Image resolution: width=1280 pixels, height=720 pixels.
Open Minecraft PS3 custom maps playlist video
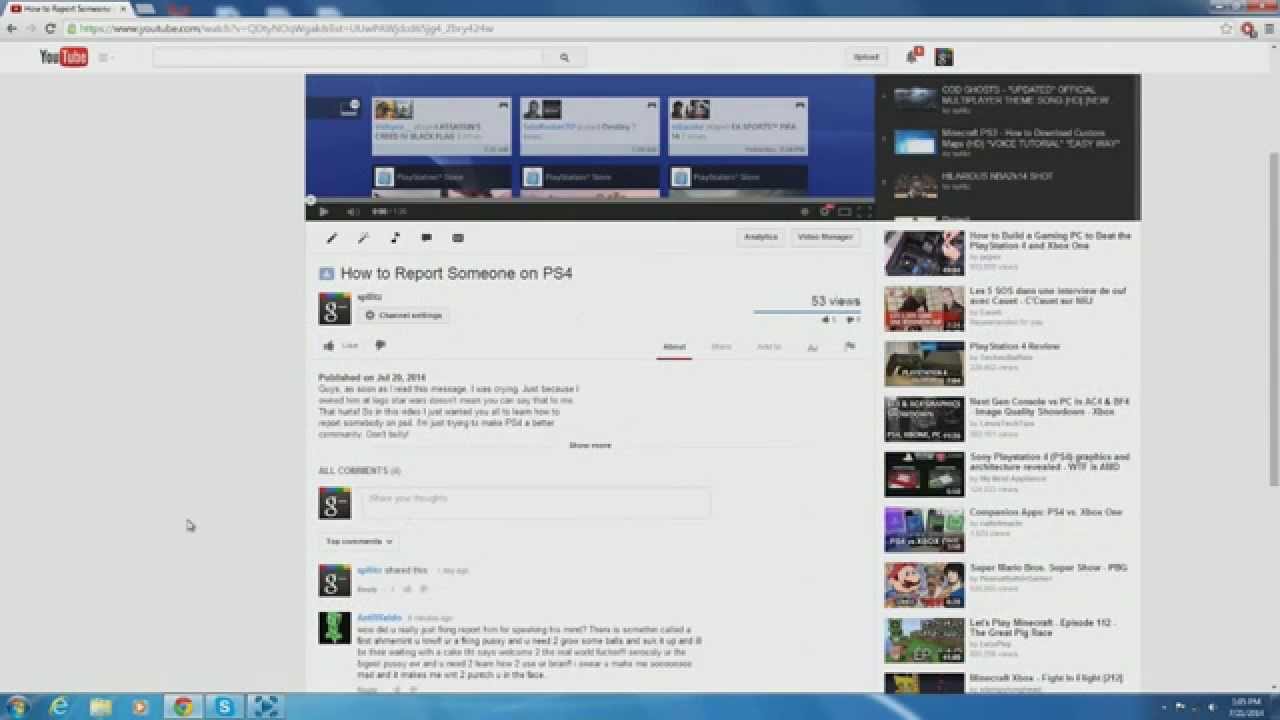pyautogui.click(x=1010, y=142)
